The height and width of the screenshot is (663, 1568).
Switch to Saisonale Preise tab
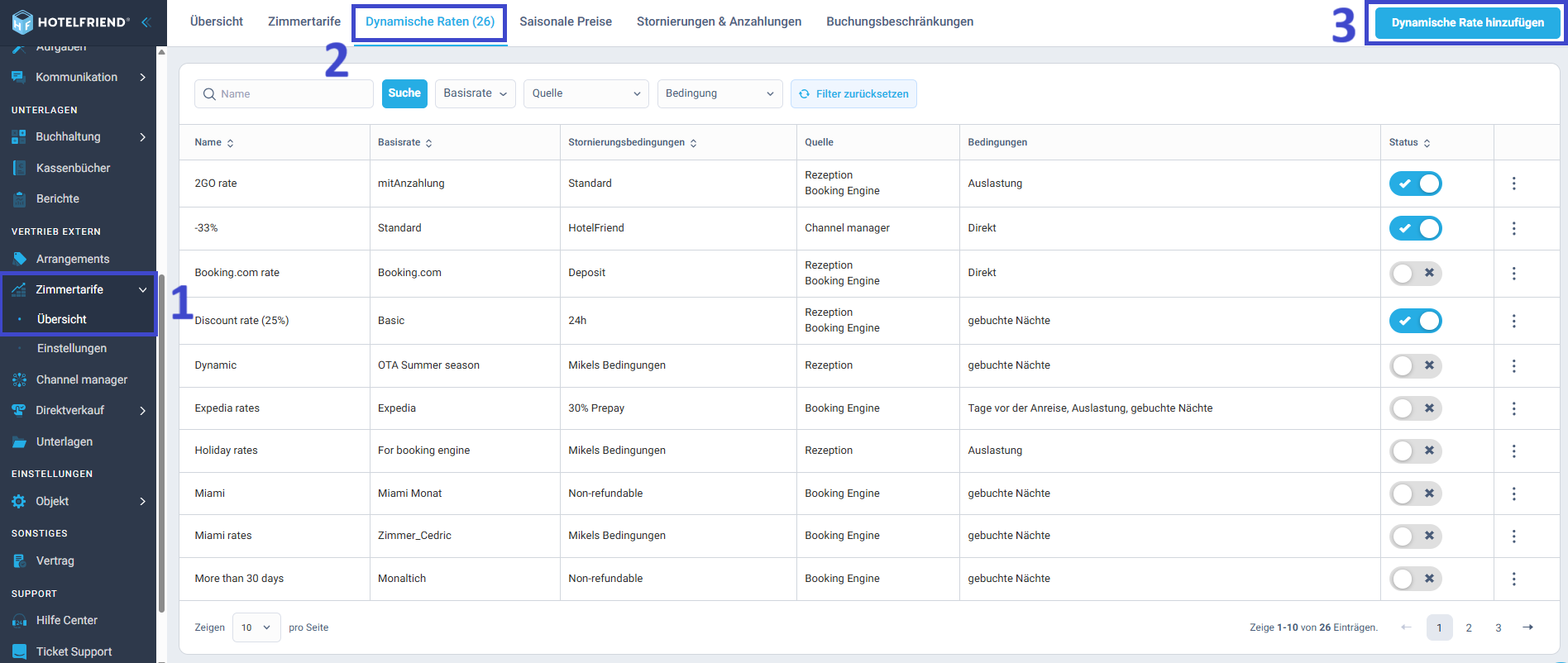(x=565, y=21)
